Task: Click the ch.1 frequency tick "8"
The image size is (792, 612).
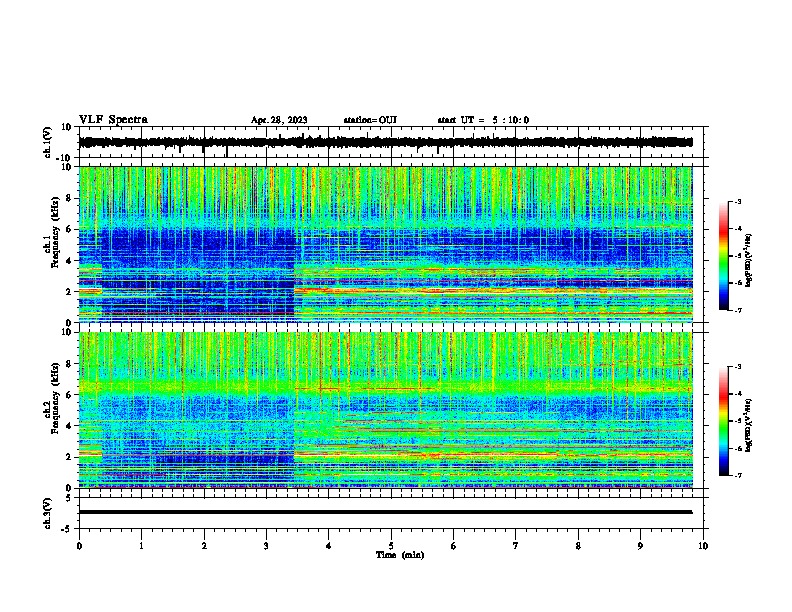Action: pyautogui.click(x=69, y=198)
